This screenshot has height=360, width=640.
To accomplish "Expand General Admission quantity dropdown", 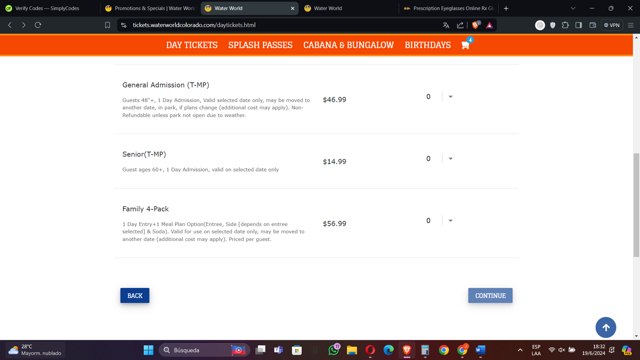I will [x=451, y=97].
